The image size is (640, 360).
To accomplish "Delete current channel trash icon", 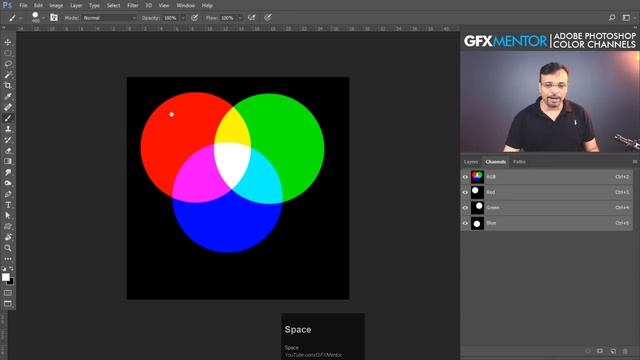I will [x=625, y=351].
